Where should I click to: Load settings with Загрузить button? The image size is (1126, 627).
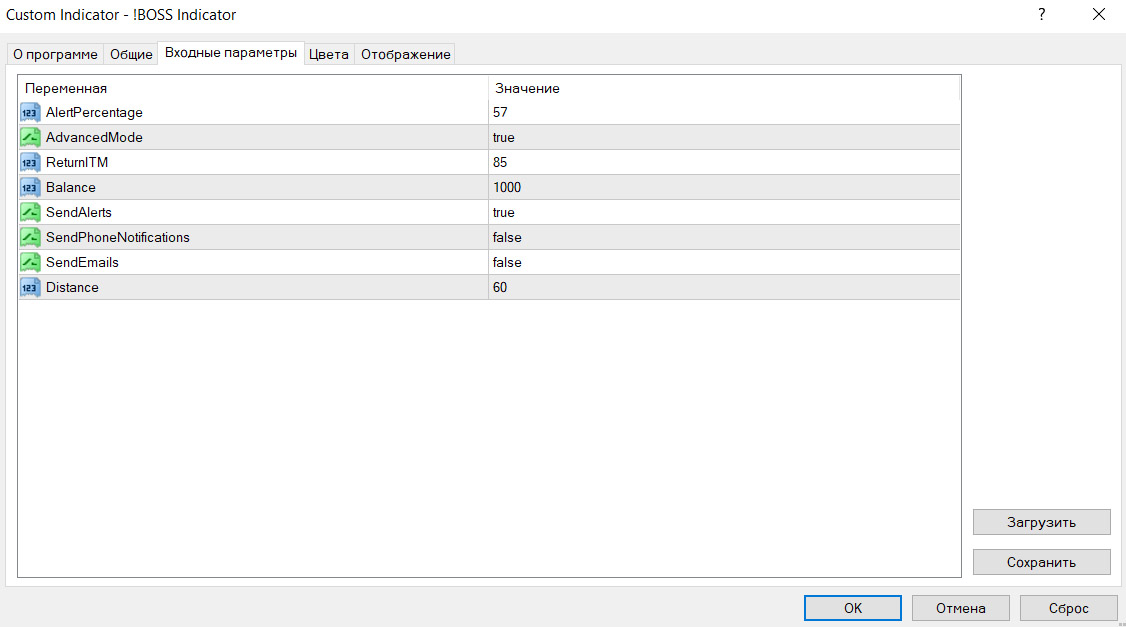point(1041,522)
